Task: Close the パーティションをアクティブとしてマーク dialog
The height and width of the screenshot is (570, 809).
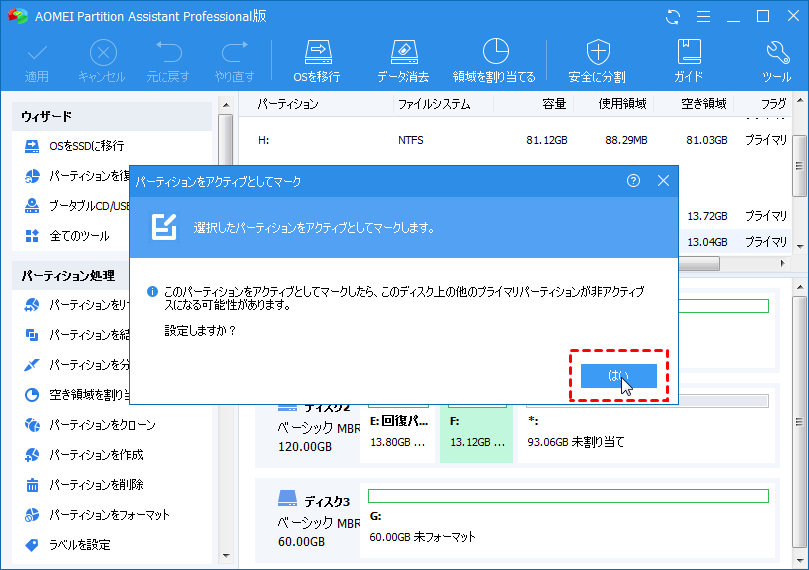Action: 664,181
